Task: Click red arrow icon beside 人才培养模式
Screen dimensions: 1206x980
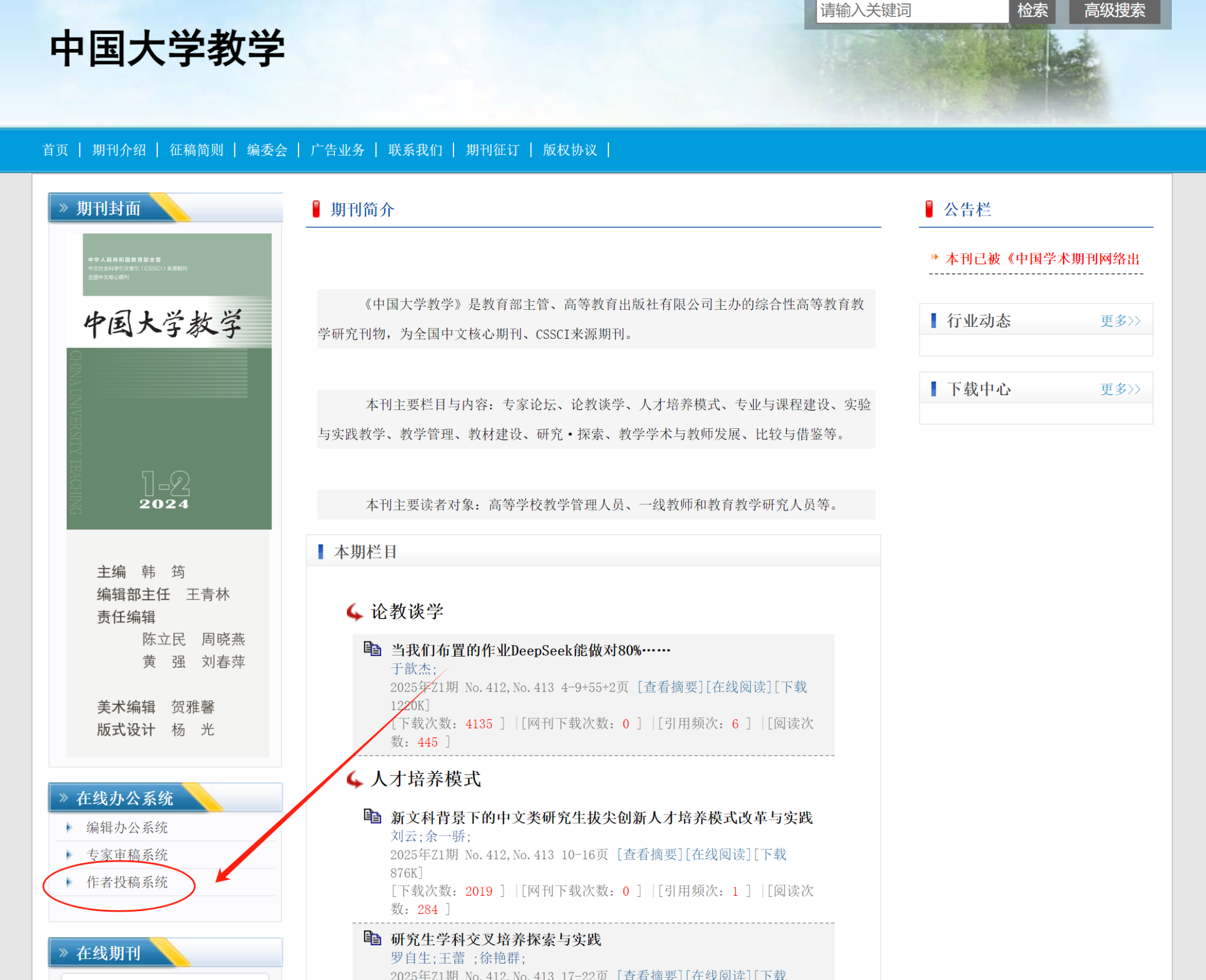Action: click(354, 779)
